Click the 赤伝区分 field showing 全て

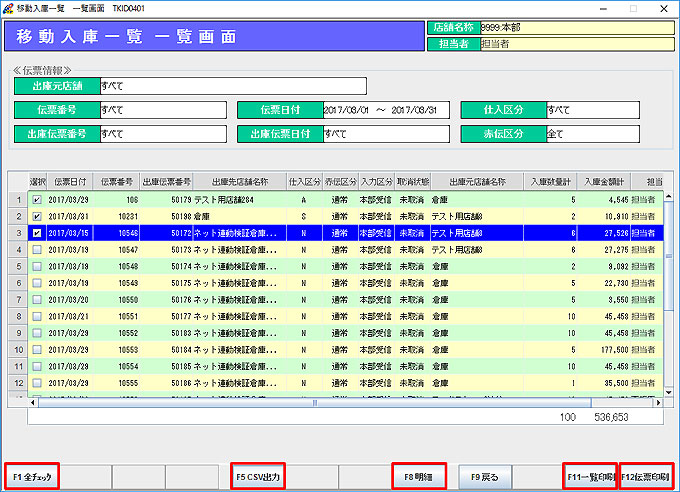591,133
